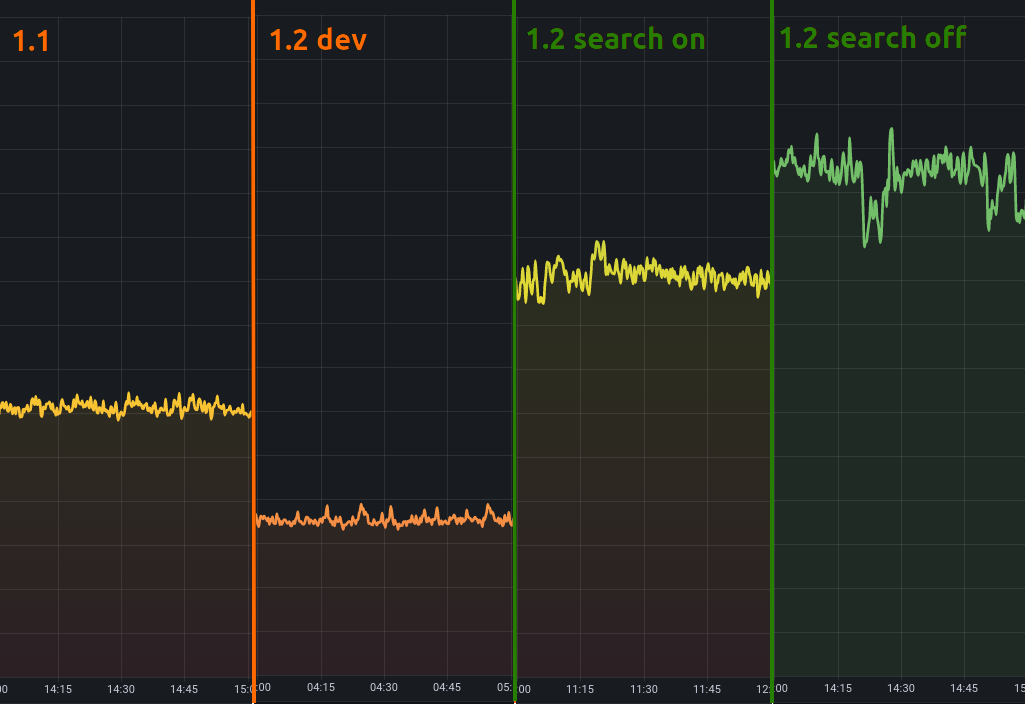The image size is (1025, 704).
Task: Click 14:30 tick in the search off panel
Action: pos(901,688)
